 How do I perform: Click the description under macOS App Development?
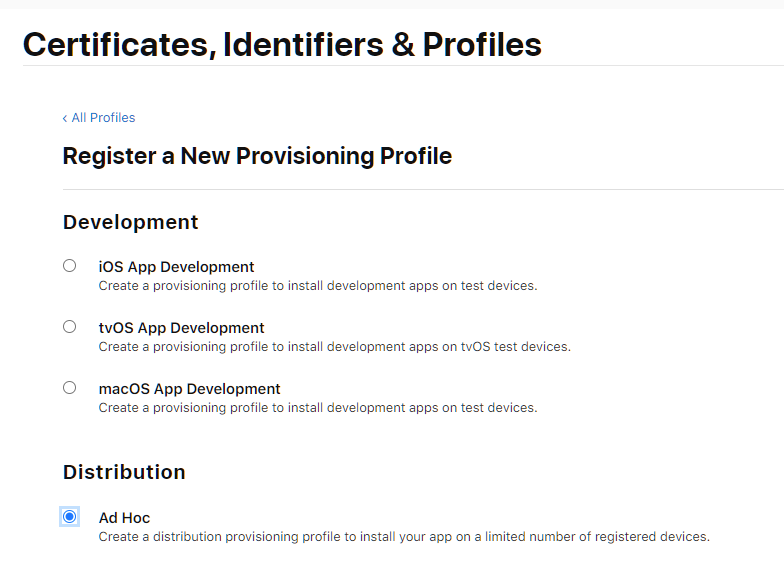pyautogui.click(x=317, y=408)
